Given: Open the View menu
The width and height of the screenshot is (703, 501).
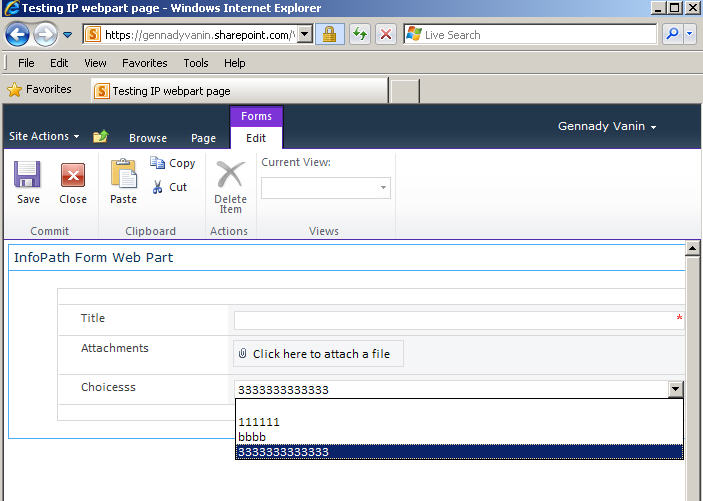Looking at the screenshot, I should (95, 63).
